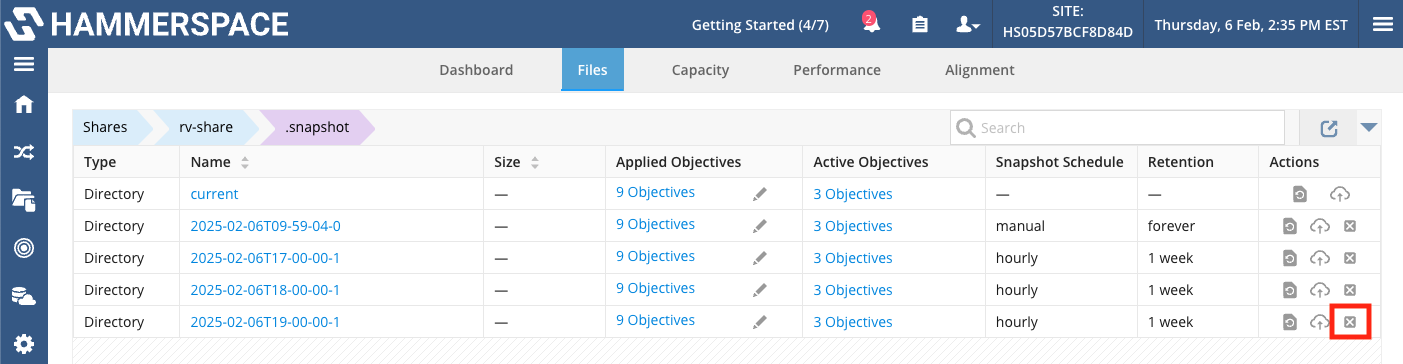Screen dimensions: 1403x364
Task: Delete the 09-59-04-0 manual snapshot
Action: 1349,226
